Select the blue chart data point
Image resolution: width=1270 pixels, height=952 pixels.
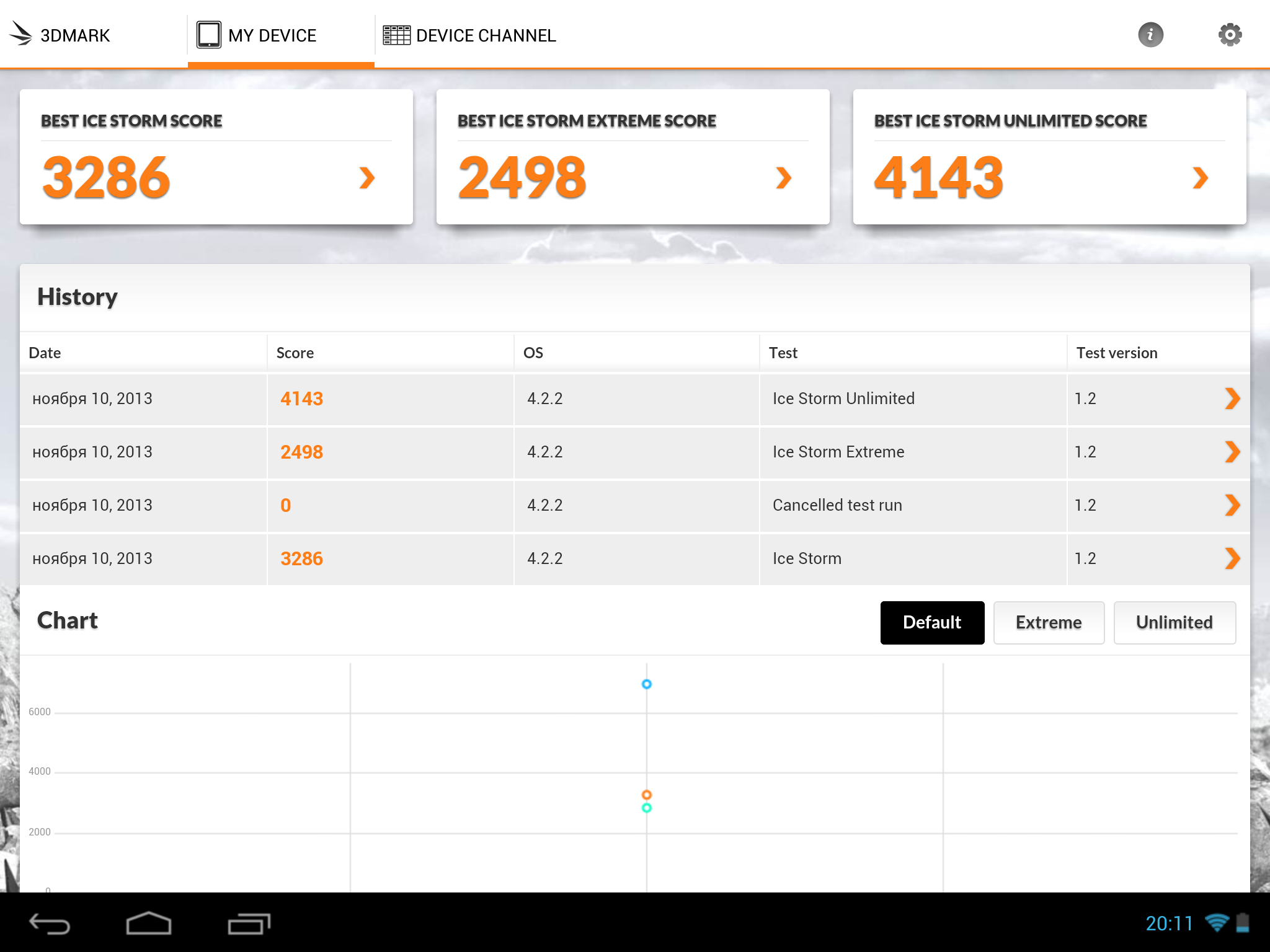(647, 684)
